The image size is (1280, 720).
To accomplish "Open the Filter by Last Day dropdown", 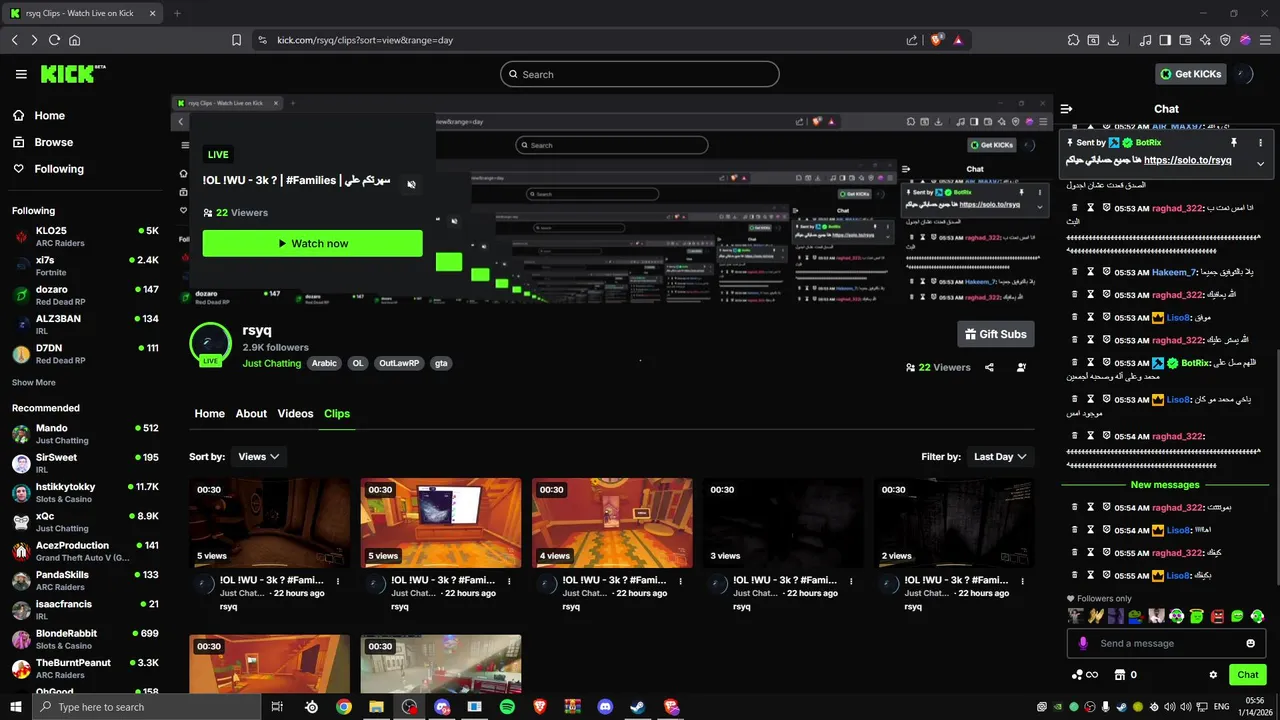I will pyautogui.click(x=1000, y=456).
